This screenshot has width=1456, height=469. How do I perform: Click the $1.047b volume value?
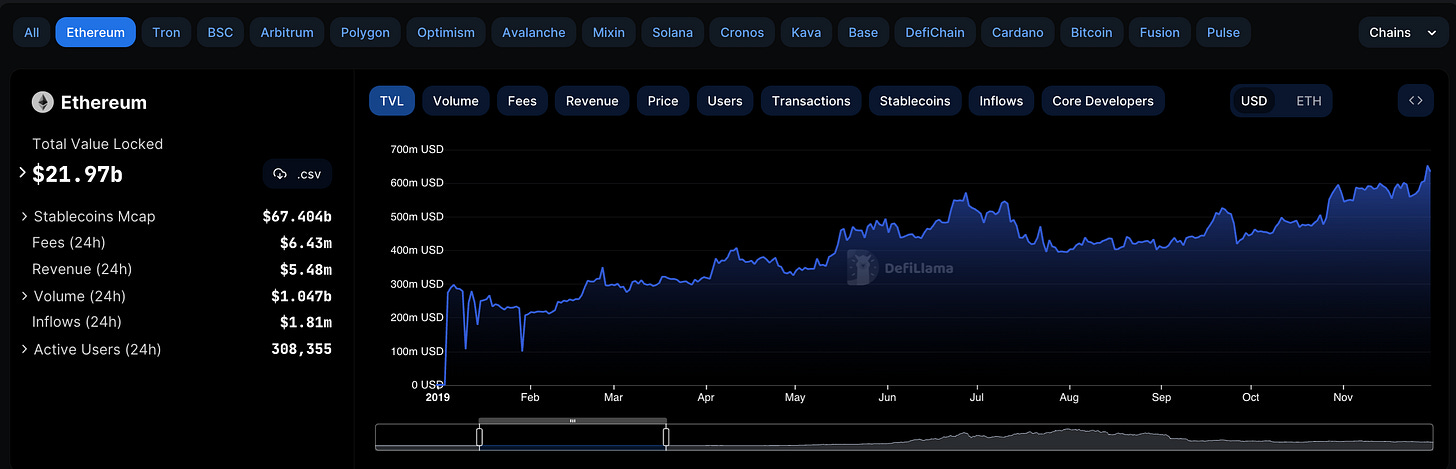click(x=301, y=296)
